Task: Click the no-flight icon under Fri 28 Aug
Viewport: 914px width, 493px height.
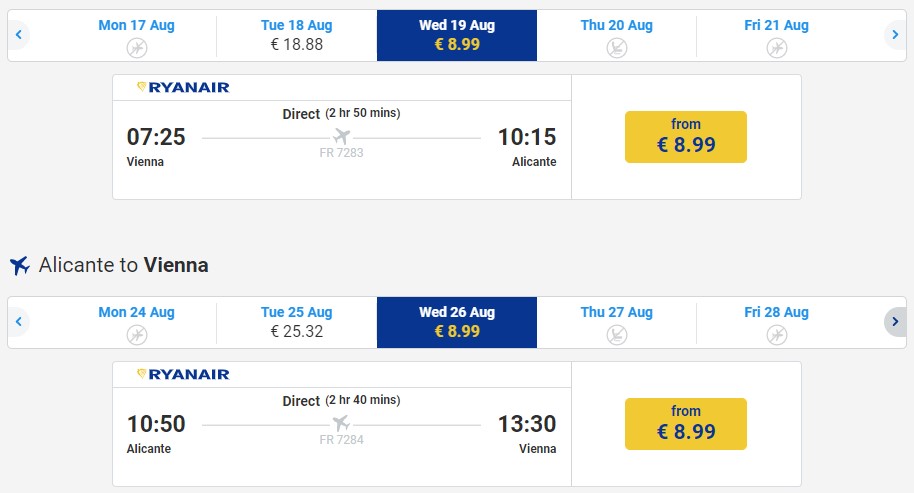Action: point(776,335)
